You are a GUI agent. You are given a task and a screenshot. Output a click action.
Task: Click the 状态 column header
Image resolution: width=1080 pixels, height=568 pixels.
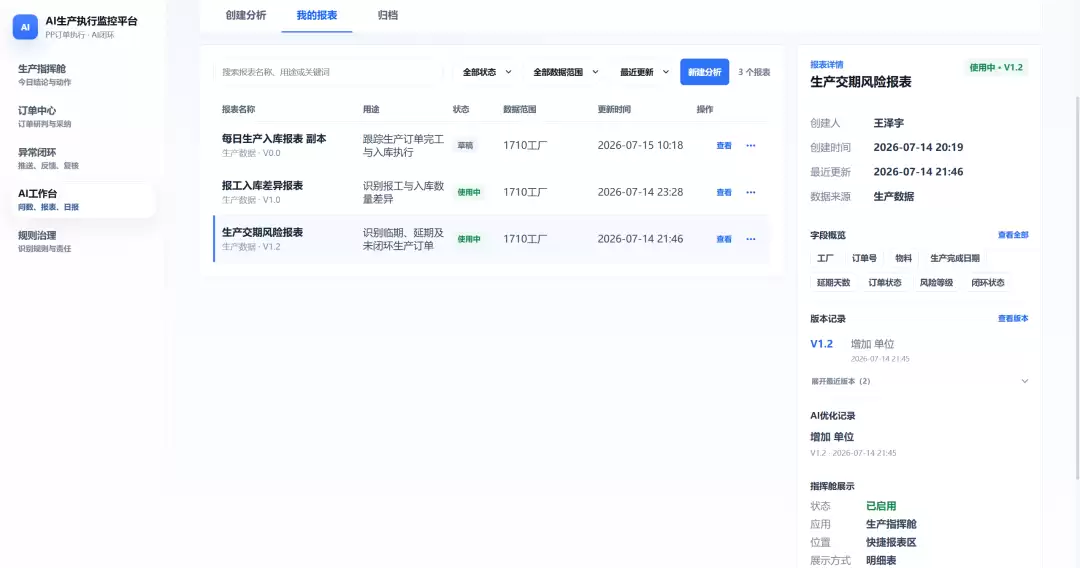click(461, 109)
